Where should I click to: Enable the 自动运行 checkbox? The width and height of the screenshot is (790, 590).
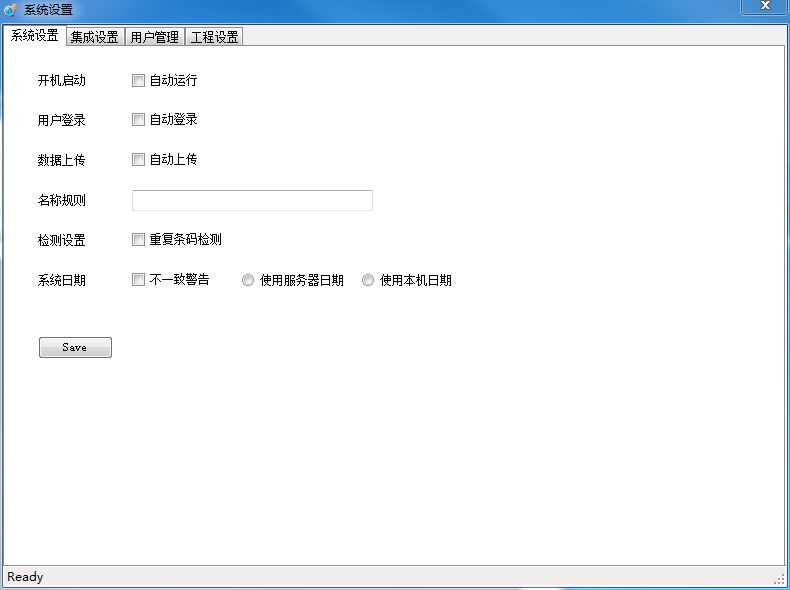(139, 80)
